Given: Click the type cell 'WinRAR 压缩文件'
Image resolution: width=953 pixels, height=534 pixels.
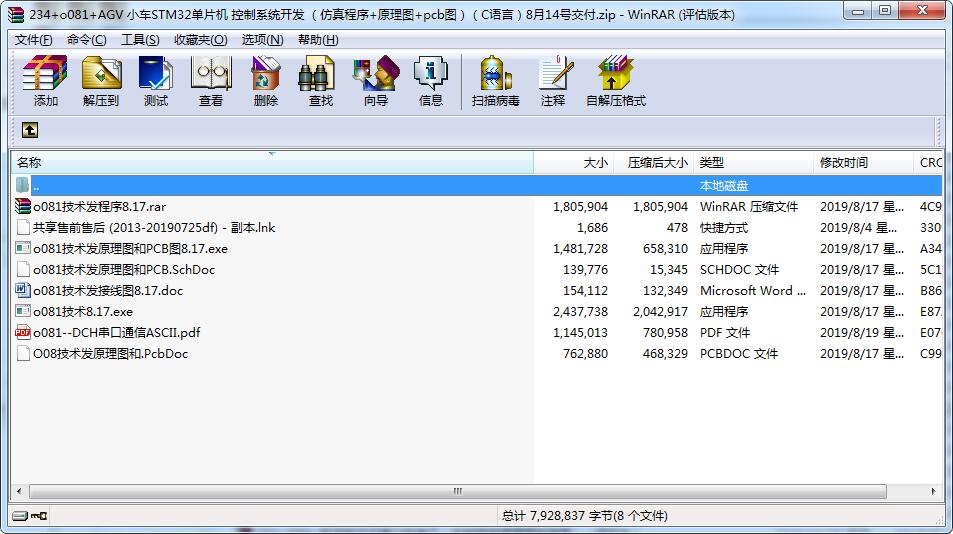Looking at the screenshot, I should 749,207.
